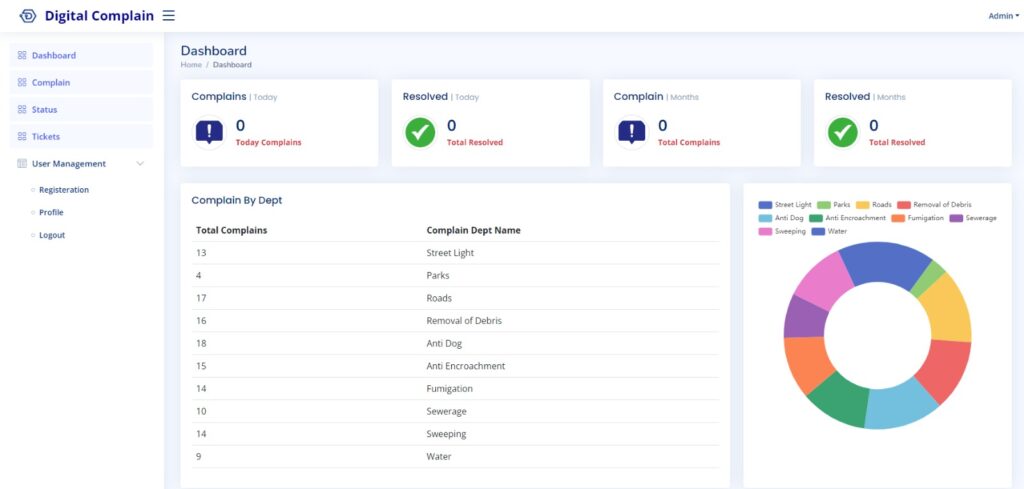Click the Logout submenu link

[x=52, y=235]
